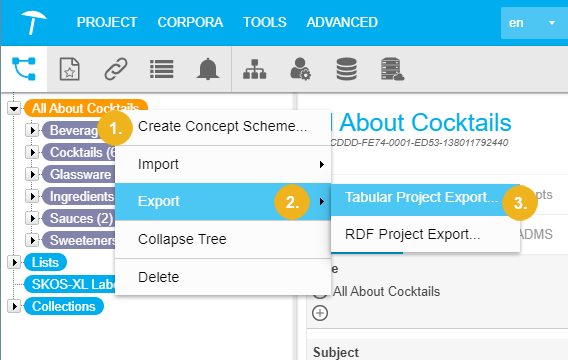Image resolution: width=568 pixels, height=360 pixels.
Task: Expand the Cocktails tree node
Action: (x=32, y=152)
